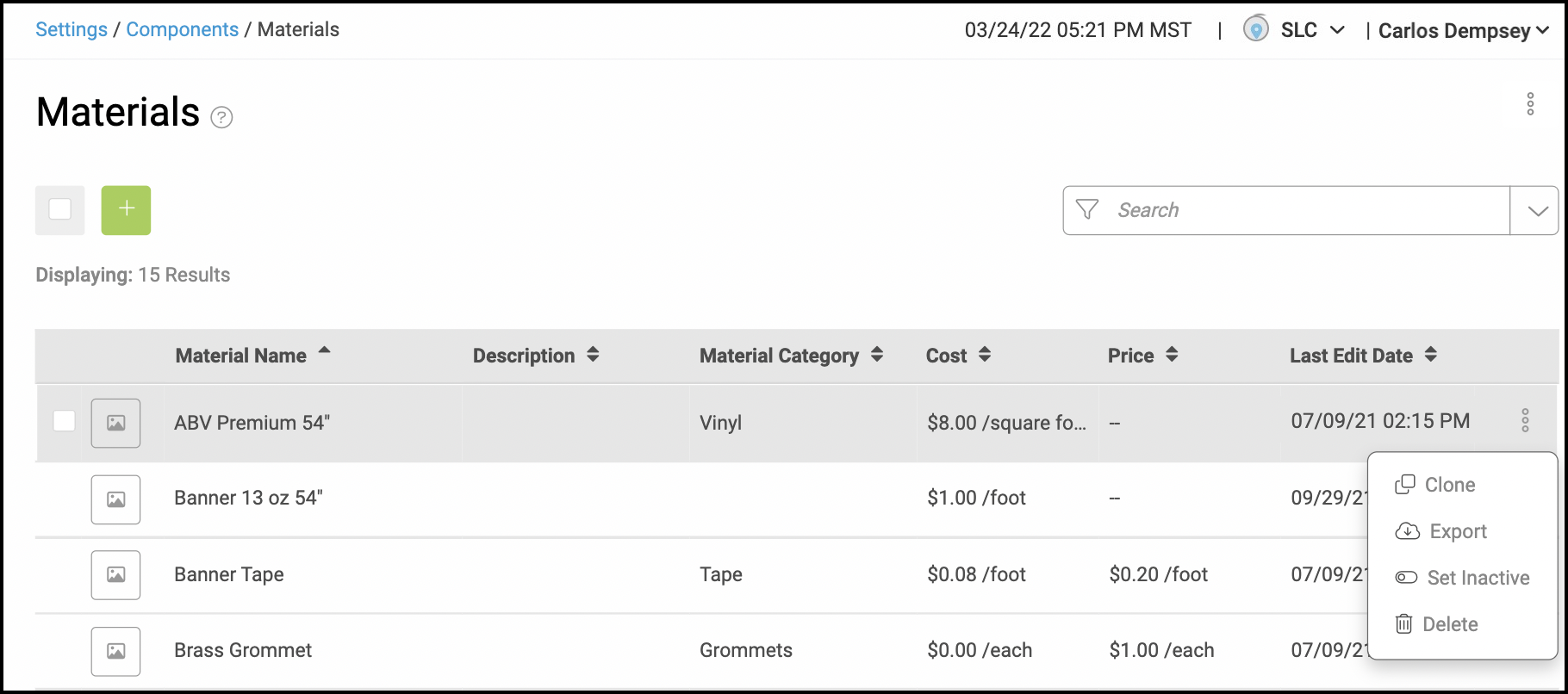Check the ABV Premium 54" row checkbox
This screenshot has height=694, width=1568.
pyautogui.click(x=65, y=421)
